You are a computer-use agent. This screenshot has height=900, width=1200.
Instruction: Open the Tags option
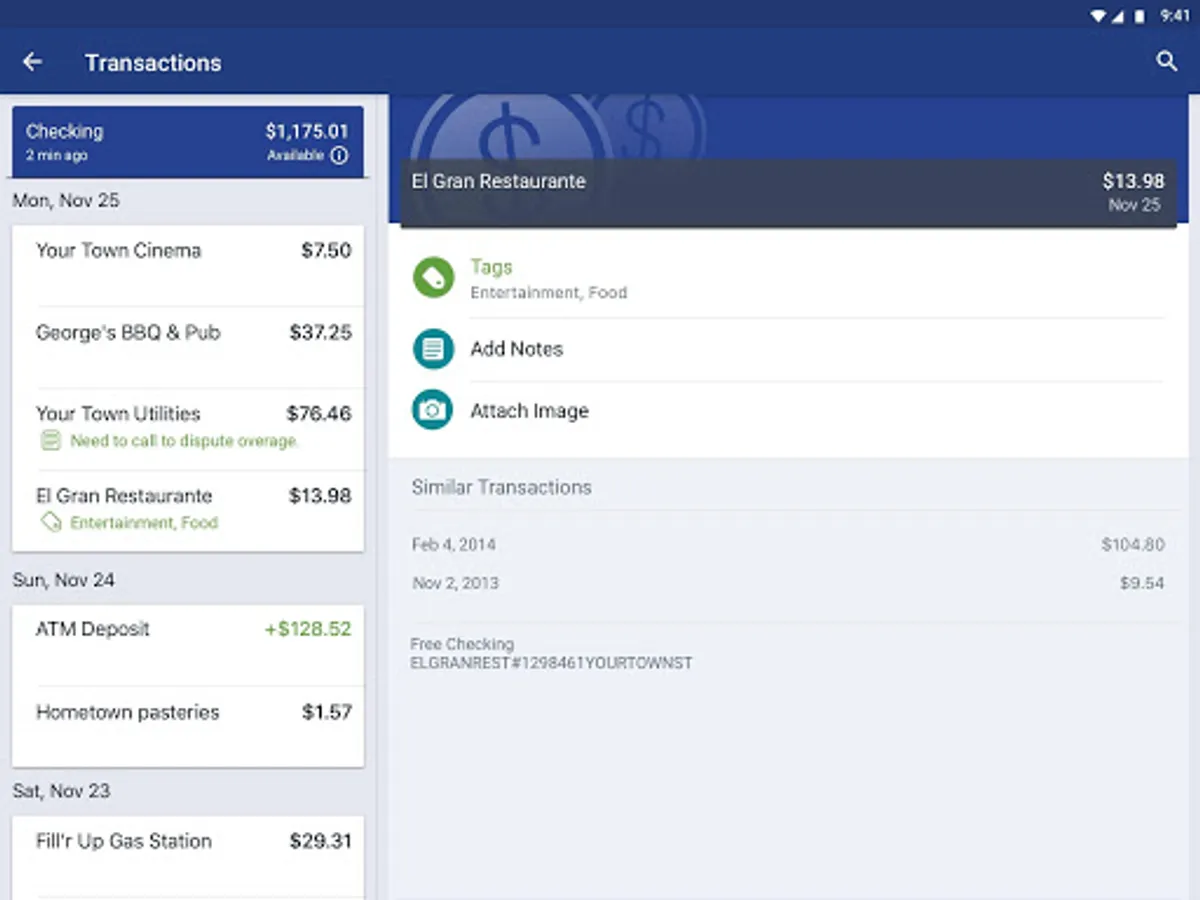coord(788,279)
